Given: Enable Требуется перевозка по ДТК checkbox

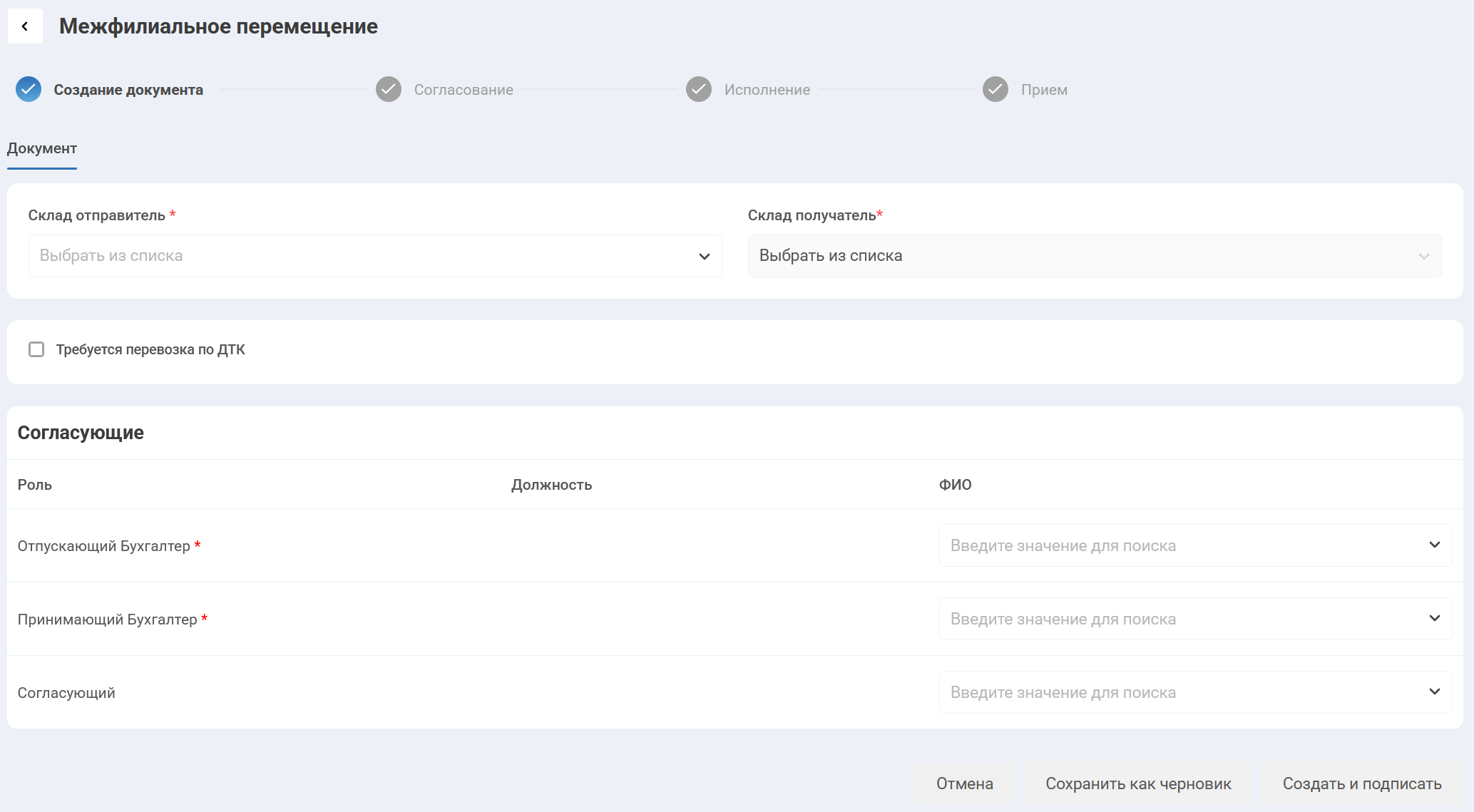Looking at the screenshot, I should tap(36, 349).
